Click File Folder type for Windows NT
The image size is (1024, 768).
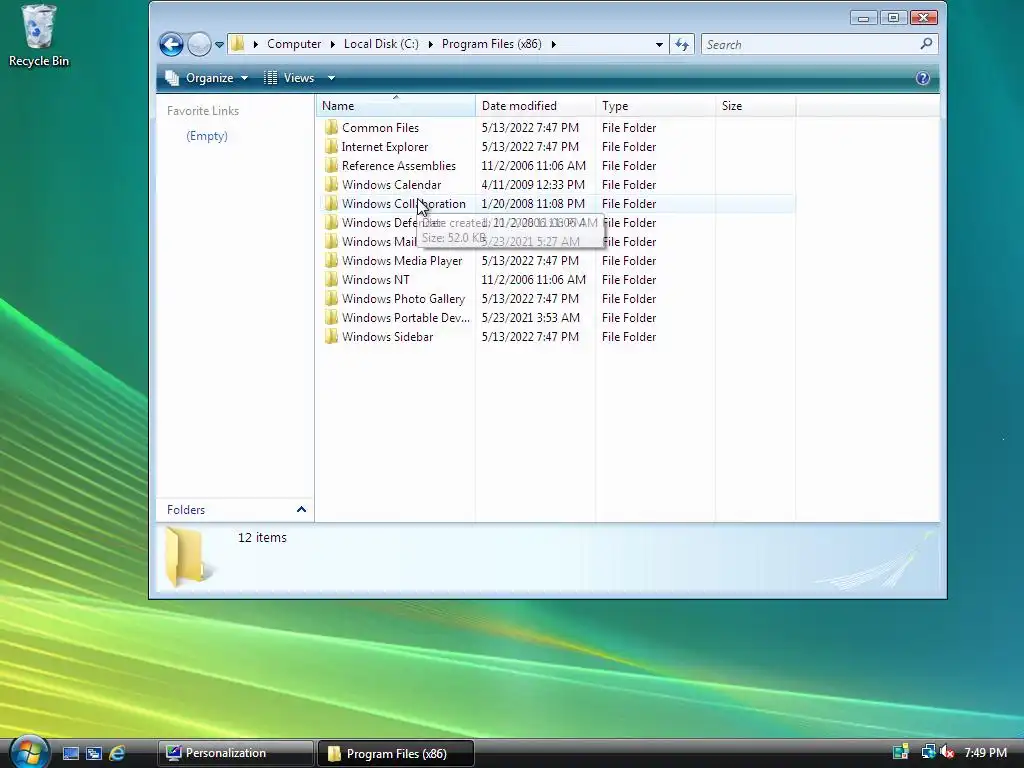pos(629,280)
